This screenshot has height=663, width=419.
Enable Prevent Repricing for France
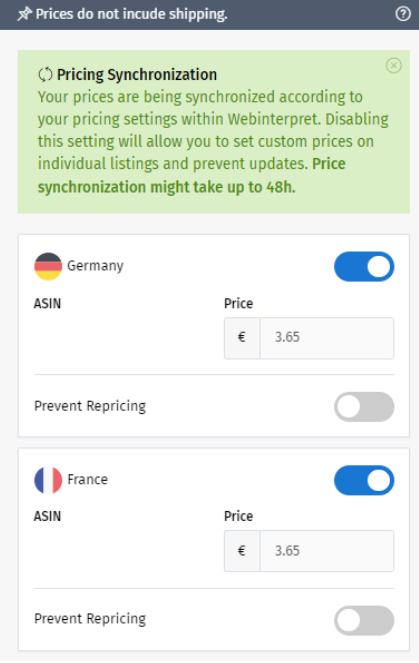pos(364,620)
